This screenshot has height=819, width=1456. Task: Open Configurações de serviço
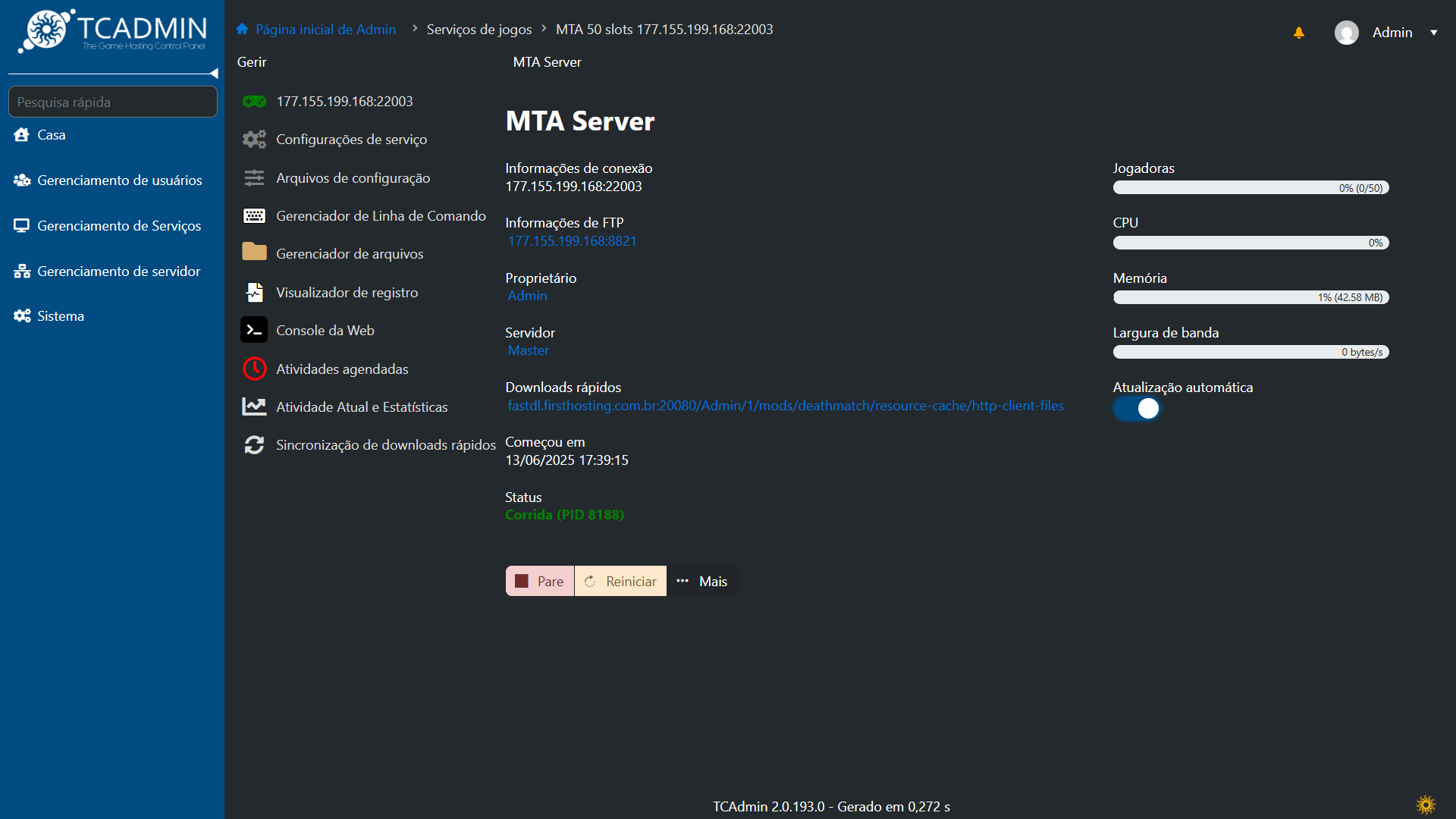pos(351,140)
